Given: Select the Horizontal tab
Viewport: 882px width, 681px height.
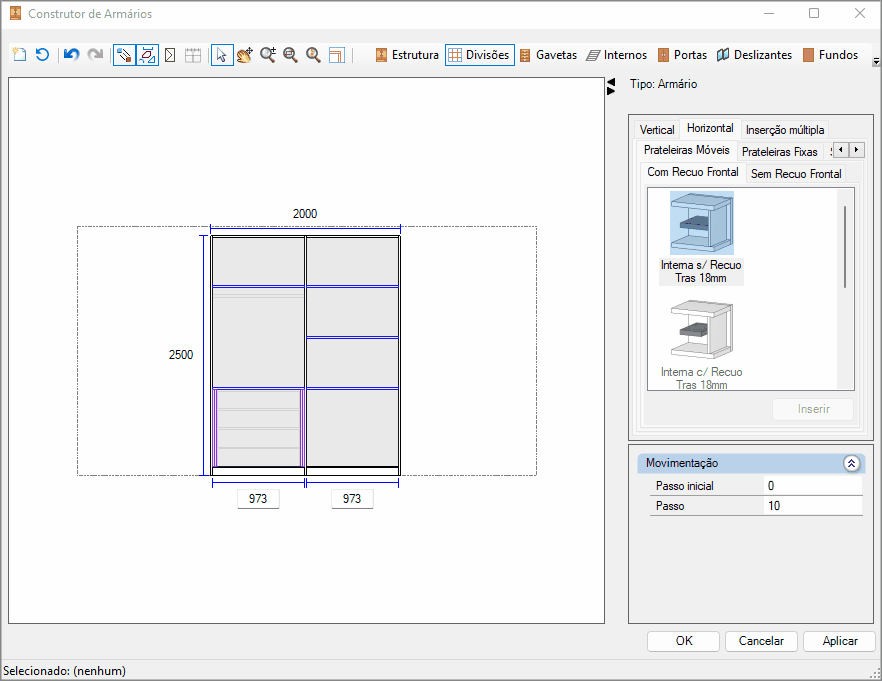Looking at the screenshot, I should coord(710,128).
